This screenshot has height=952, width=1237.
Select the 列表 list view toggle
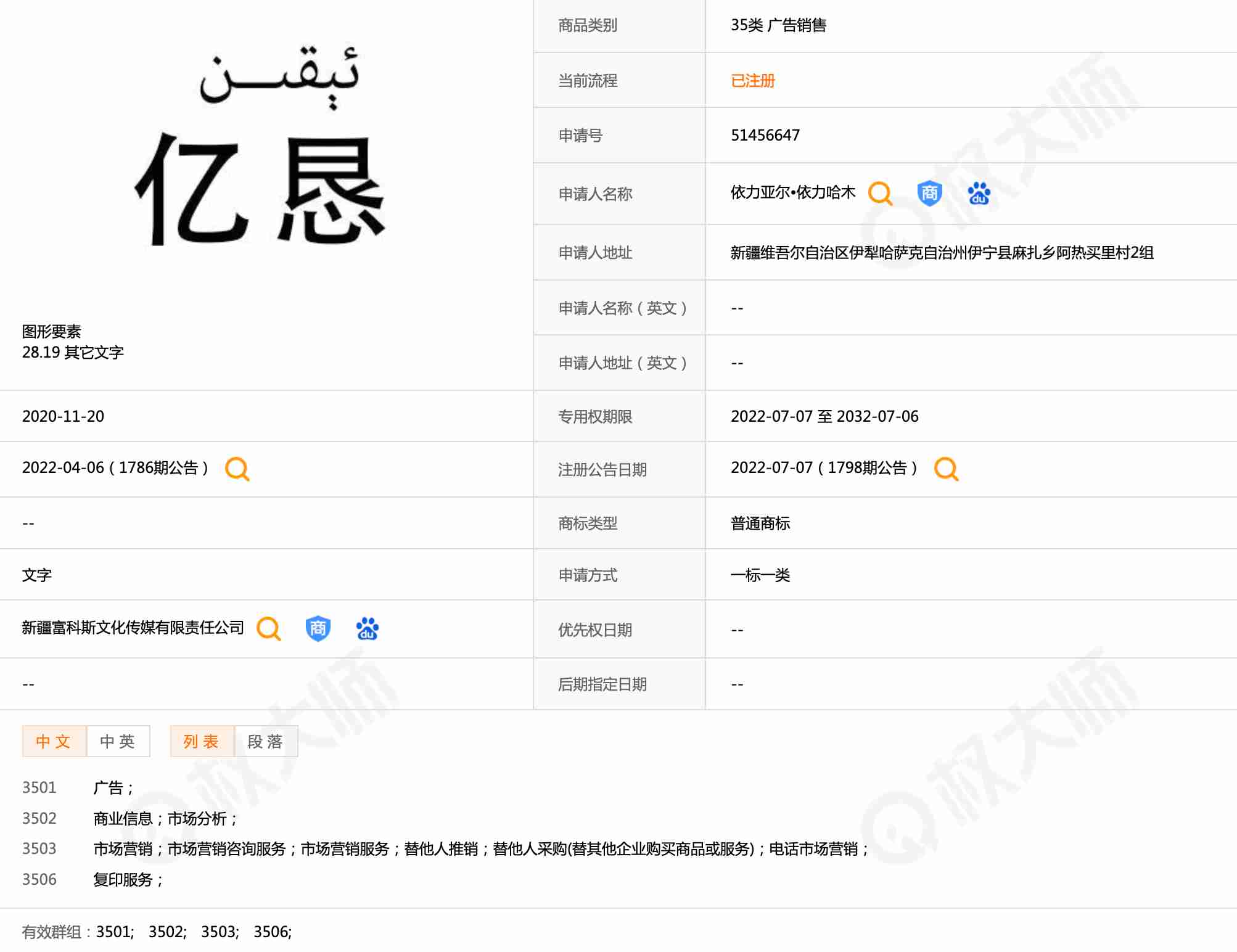pyautogui.click(x=202, y=741)
